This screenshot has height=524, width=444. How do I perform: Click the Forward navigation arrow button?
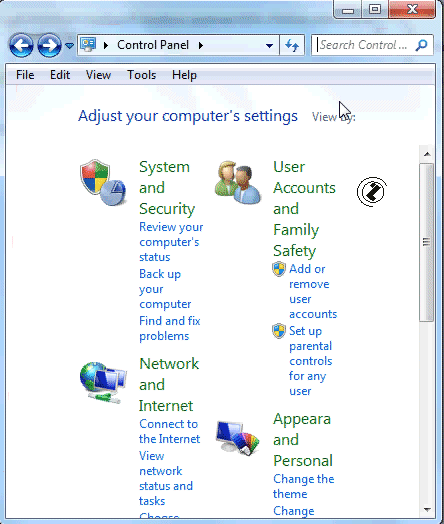click(49, 45)
